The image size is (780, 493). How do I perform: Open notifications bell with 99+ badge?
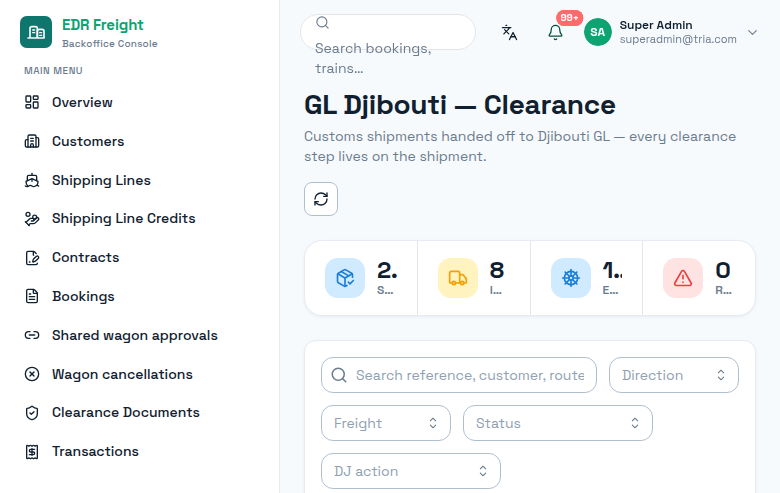click(555, 32)
